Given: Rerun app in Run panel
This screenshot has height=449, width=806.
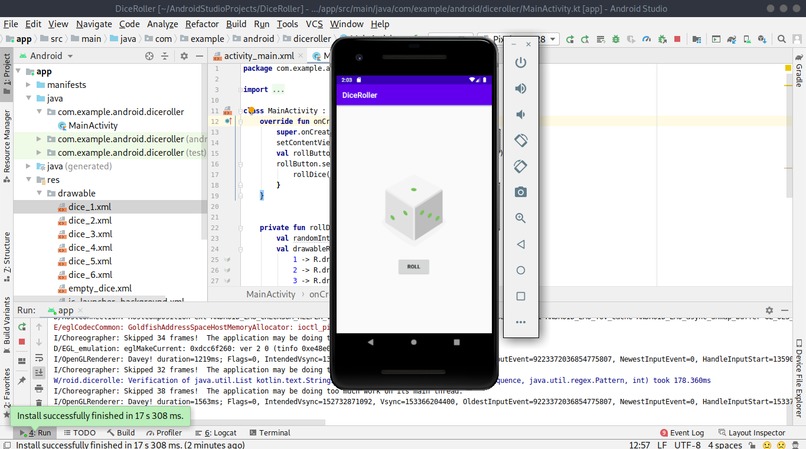Looking at the screenshot, I should (22, 327).
